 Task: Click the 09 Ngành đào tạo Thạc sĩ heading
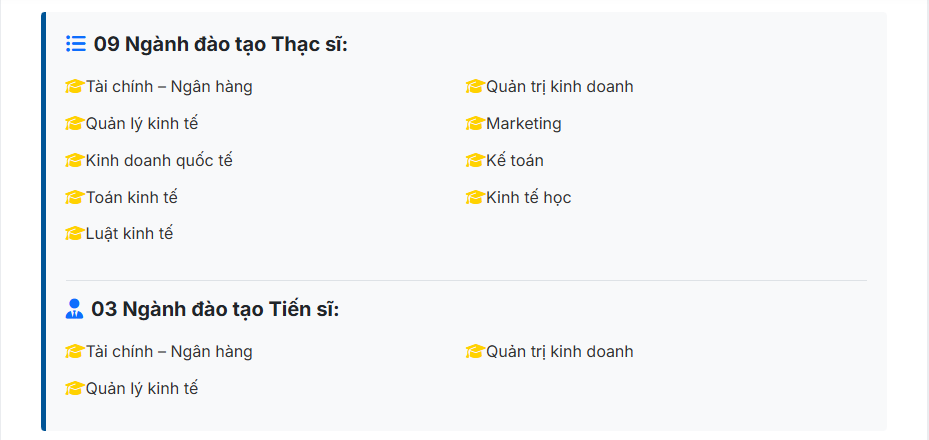pyautogui.click(x=220, y=44)
